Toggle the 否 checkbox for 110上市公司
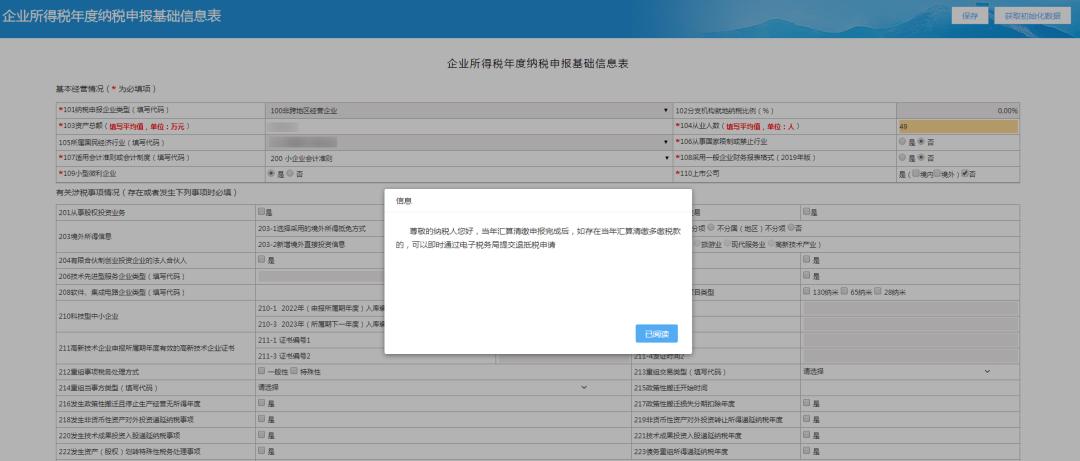This screenshot has width=1080, height=461. pos(966,174)
